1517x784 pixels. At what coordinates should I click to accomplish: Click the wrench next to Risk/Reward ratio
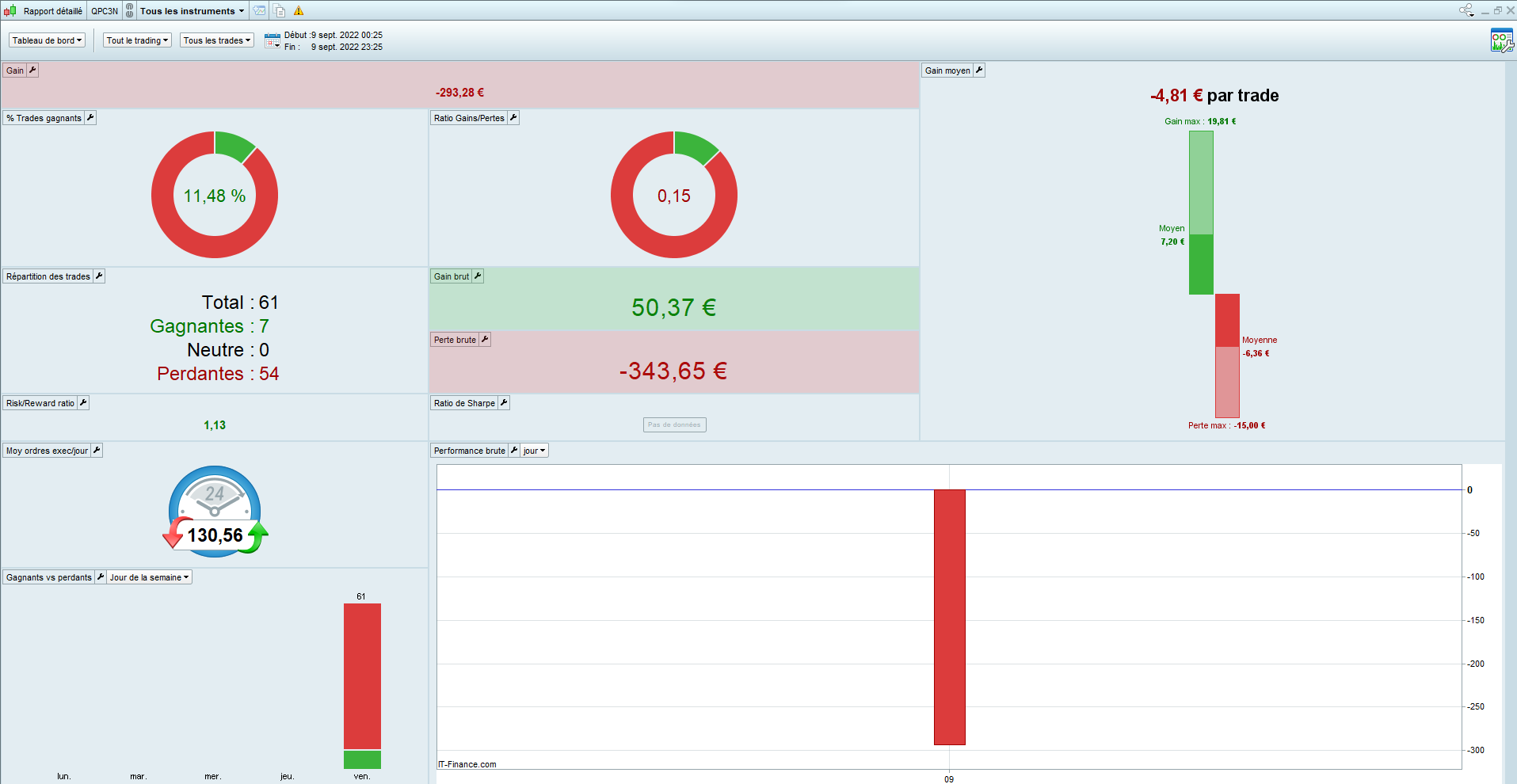(x=83, y=403)
